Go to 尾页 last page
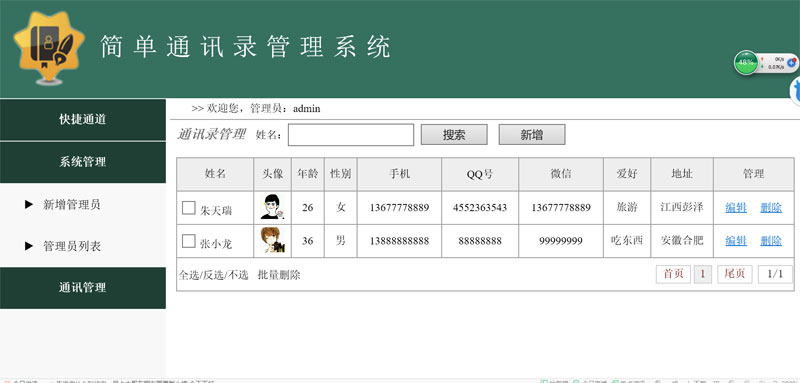 pyautogui.click(x=735, y=274)
